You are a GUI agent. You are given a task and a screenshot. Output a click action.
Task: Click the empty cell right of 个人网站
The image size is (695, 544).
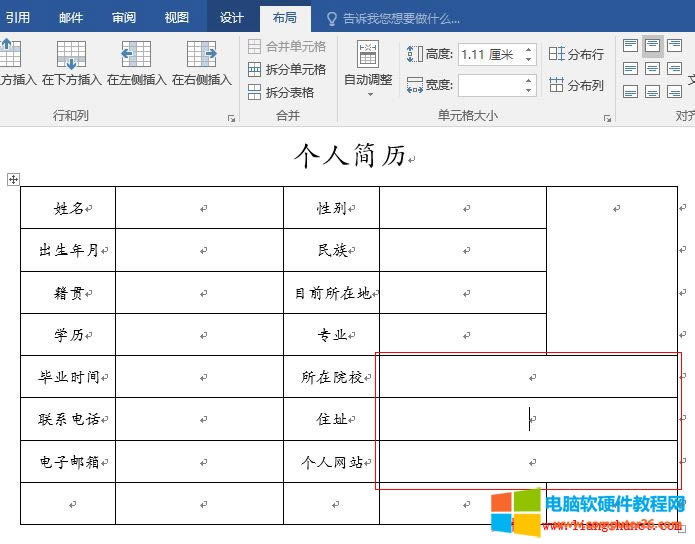[528, 462]
